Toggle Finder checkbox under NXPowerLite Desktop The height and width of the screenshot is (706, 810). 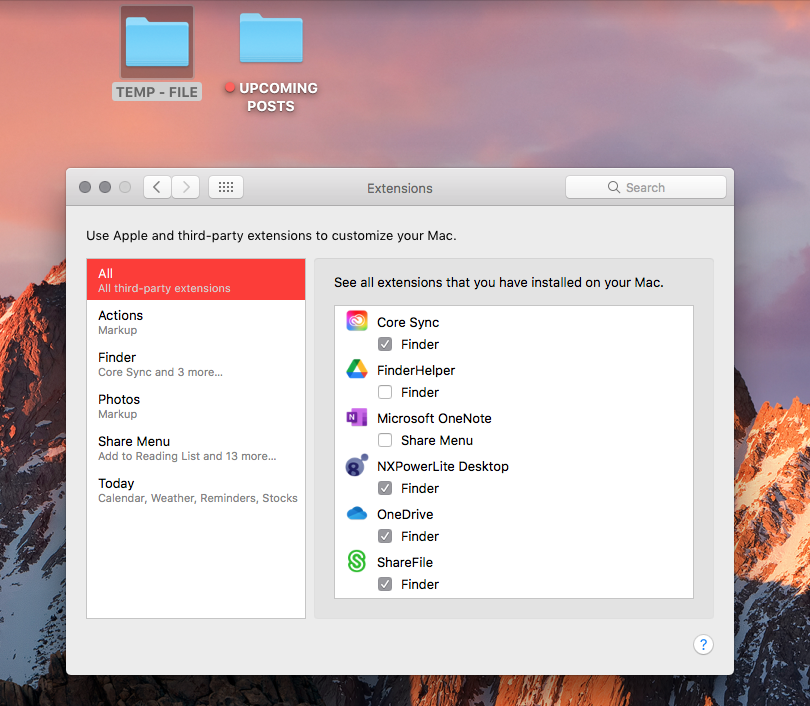[385, 488]
